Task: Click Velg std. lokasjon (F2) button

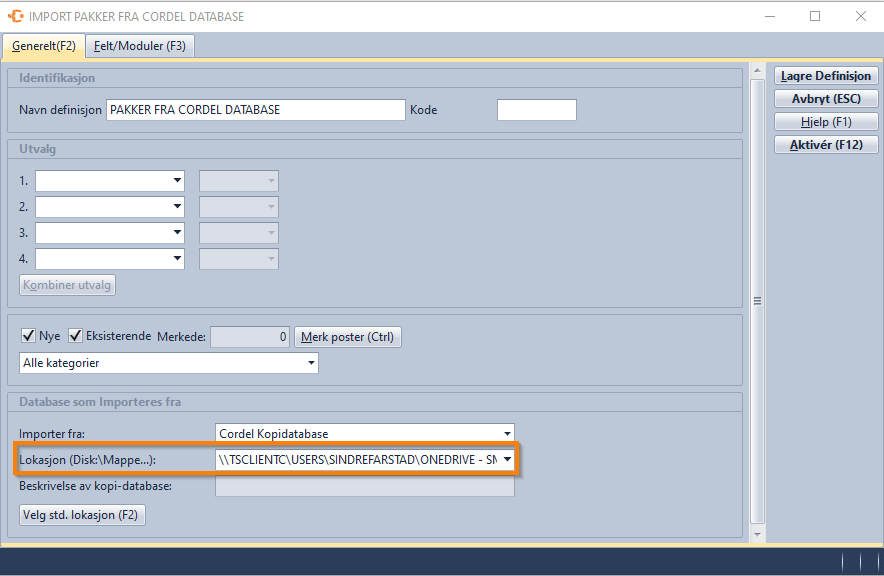Action: click(x=82, y=515)
